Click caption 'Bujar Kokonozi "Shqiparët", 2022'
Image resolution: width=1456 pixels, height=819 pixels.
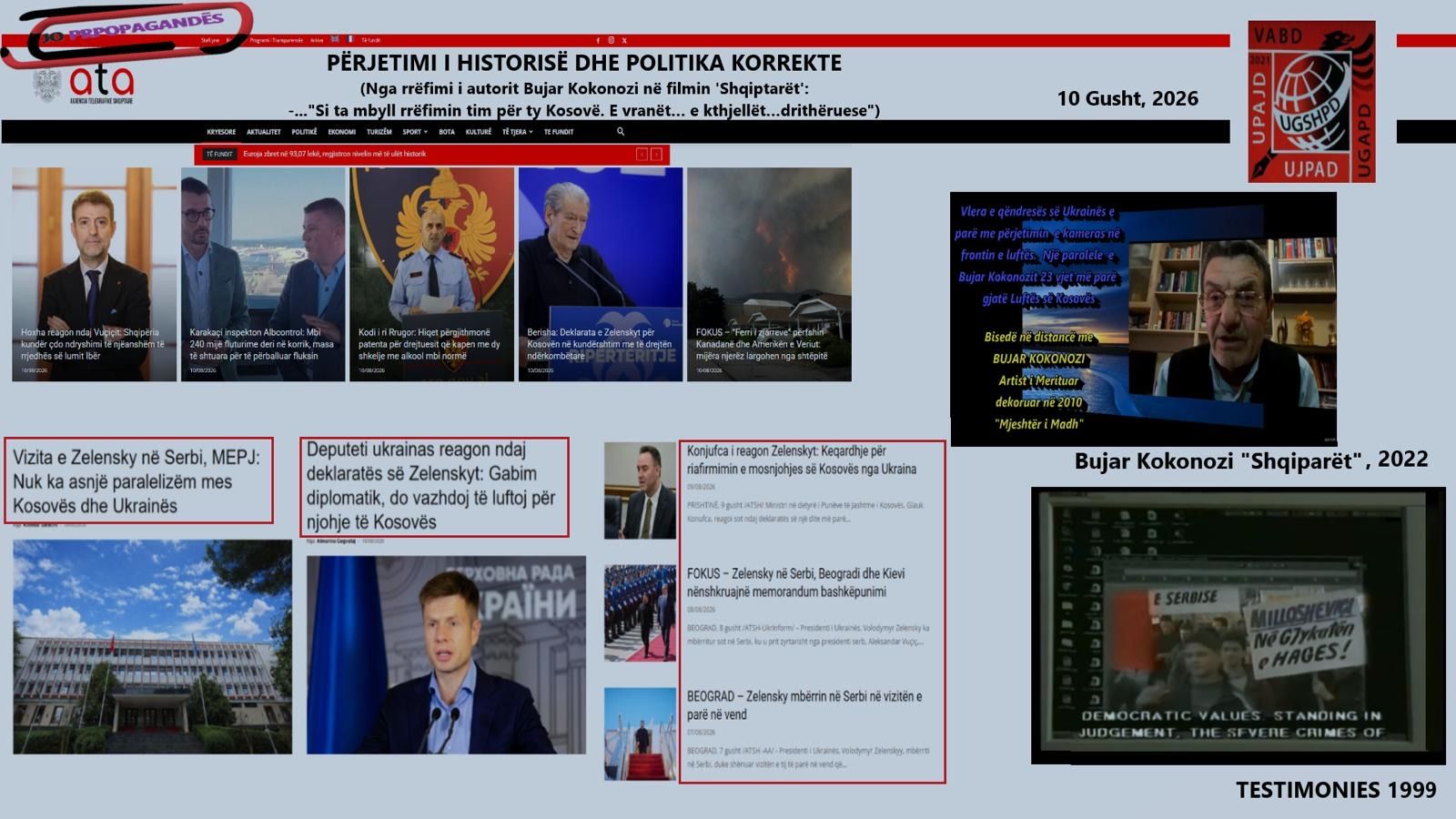(x=1251, y=460)
